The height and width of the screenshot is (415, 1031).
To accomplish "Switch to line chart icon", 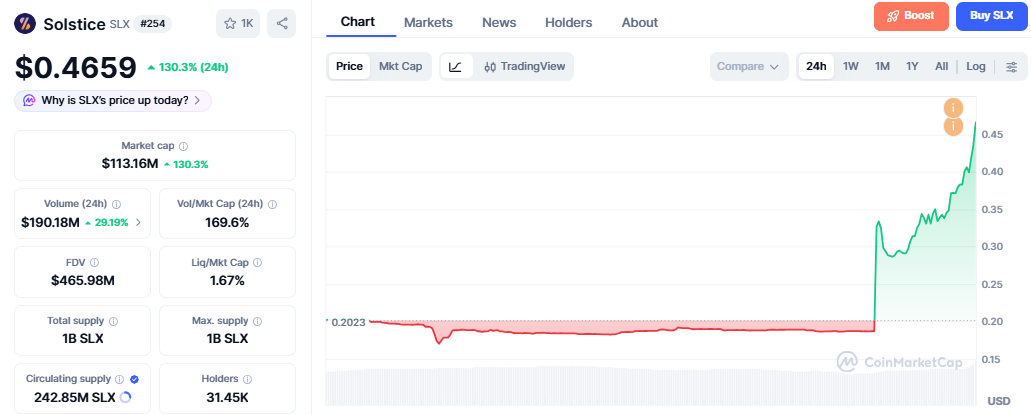I will click(x=456, y=66).
